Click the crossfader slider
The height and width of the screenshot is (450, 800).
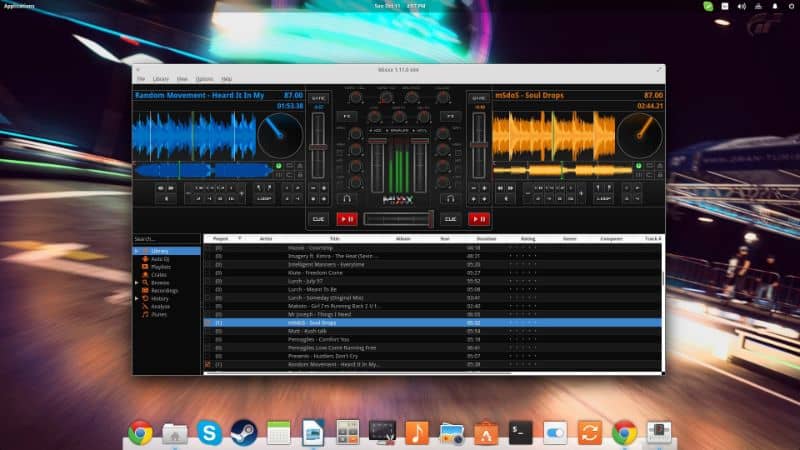pos(399,218)
